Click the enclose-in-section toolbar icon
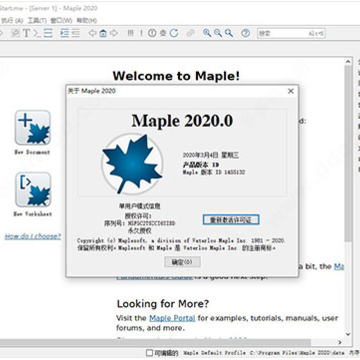The width and height of the screenshot is (360, 360). 48,33
